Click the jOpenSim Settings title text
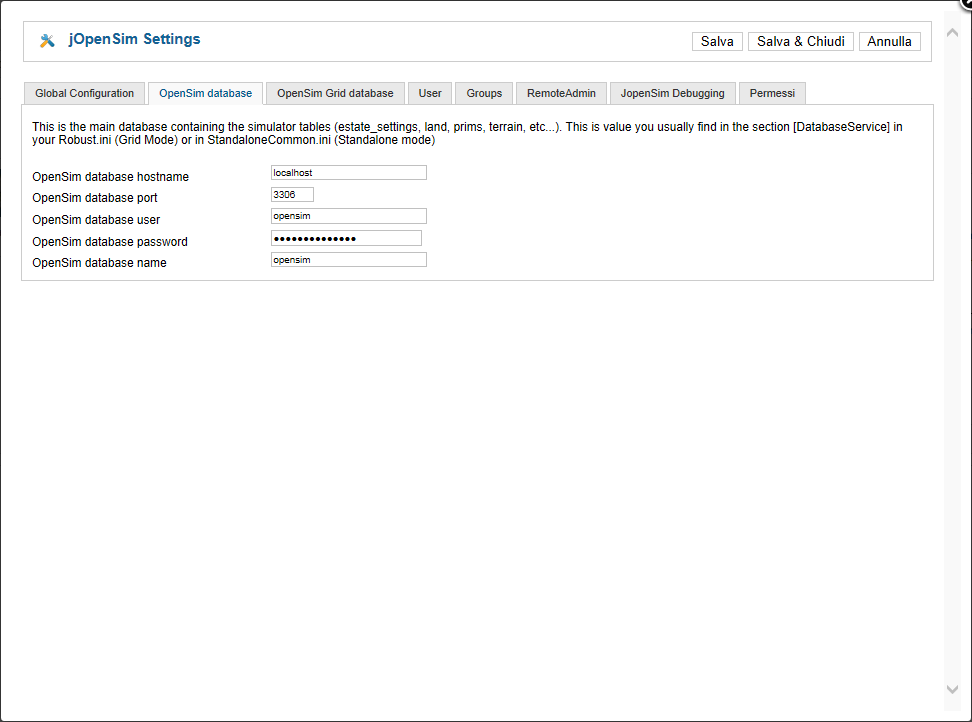972x722 pixels. tap(135, 39)
